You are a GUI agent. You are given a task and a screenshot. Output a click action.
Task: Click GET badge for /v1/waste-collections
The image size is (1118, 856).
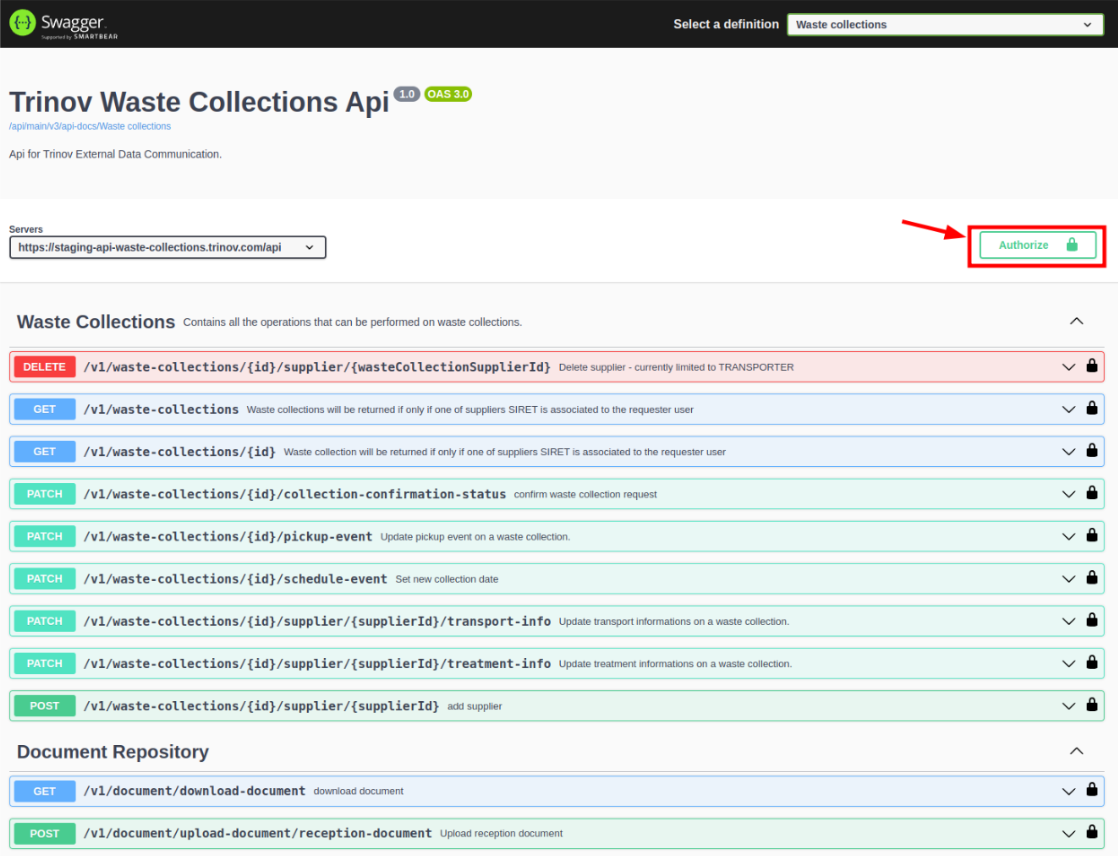(44, 409)
